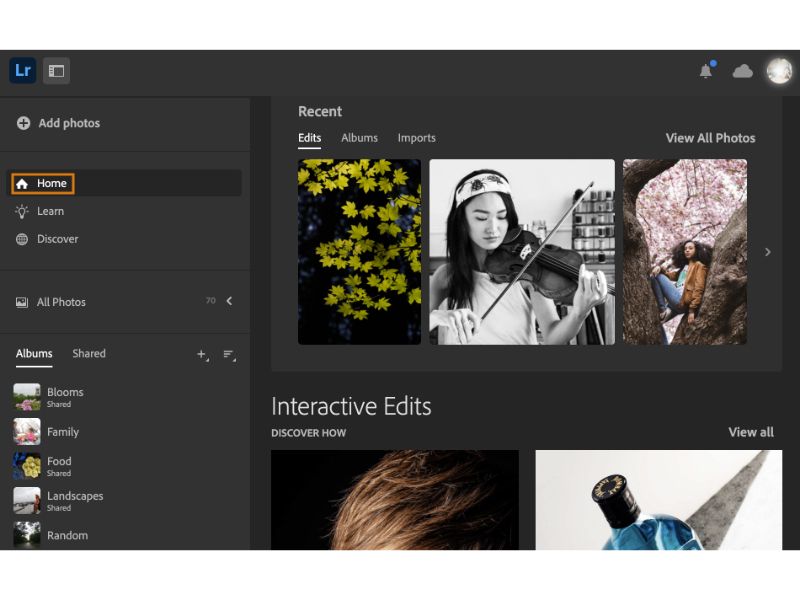Viewport: 800px width, 600px height.
Task: Click the View All Photos link
Action: 710,138
